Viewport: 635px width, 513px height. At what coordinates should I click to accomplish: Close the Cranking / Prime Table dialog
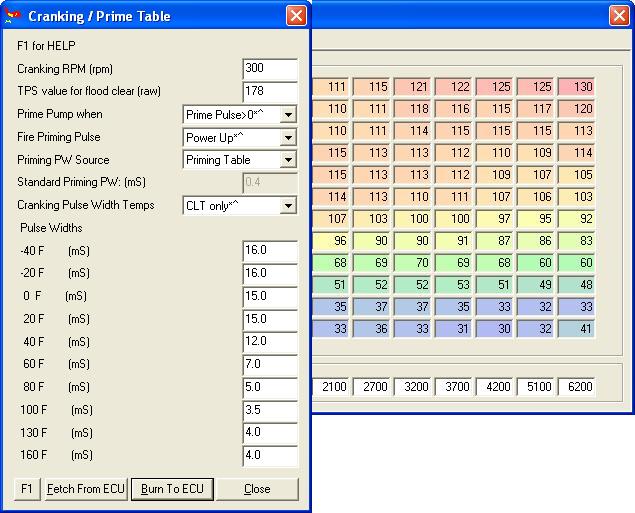[296, 16]
